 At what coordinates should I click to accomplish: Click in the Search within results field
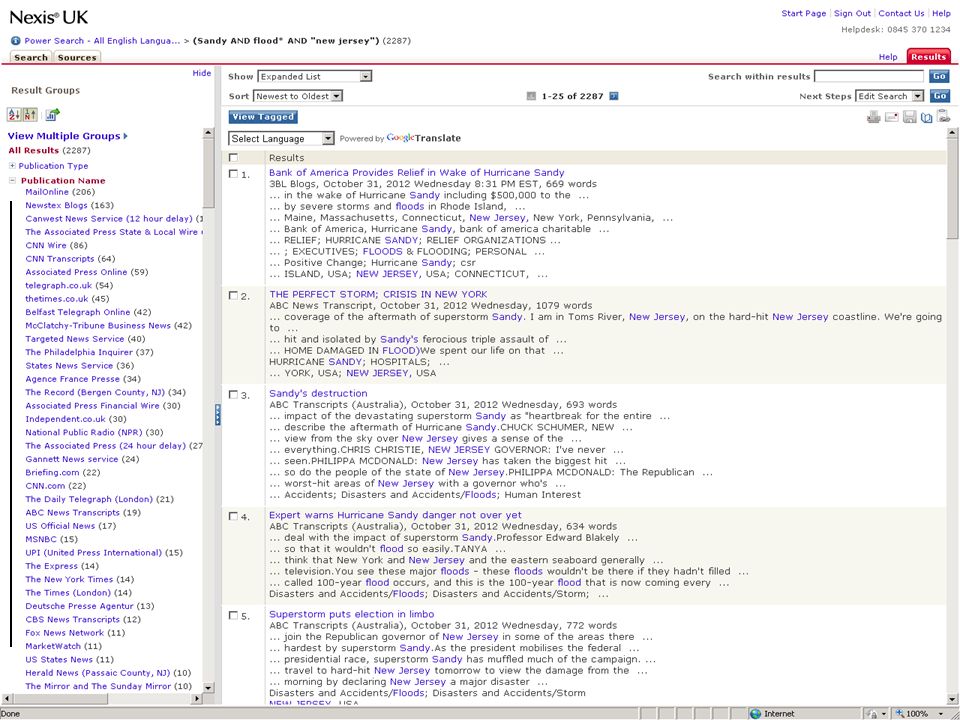[x=869, y=77]
